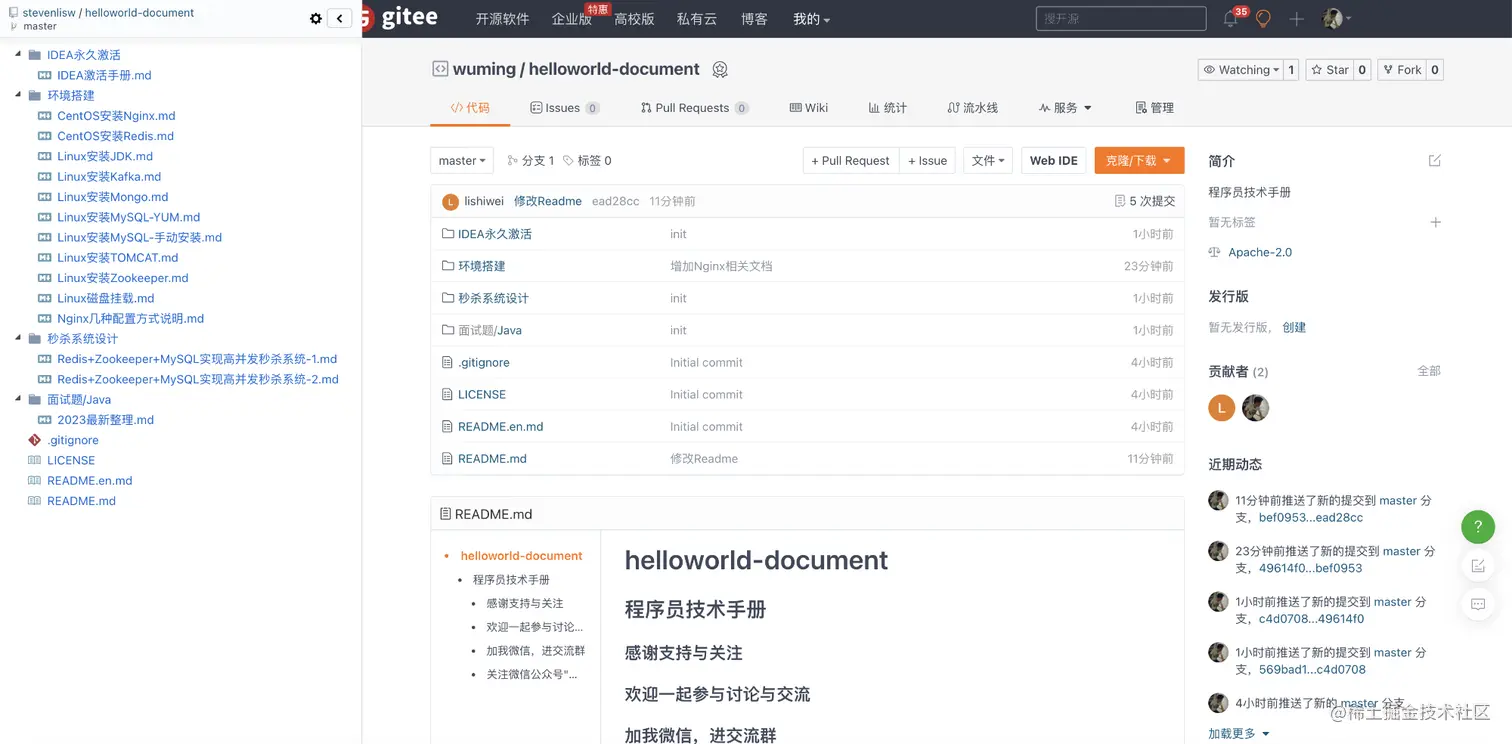Click the Gitee logo
Image resolution: width=1512 pixels, height=744 pixels.
click(400, 18)
